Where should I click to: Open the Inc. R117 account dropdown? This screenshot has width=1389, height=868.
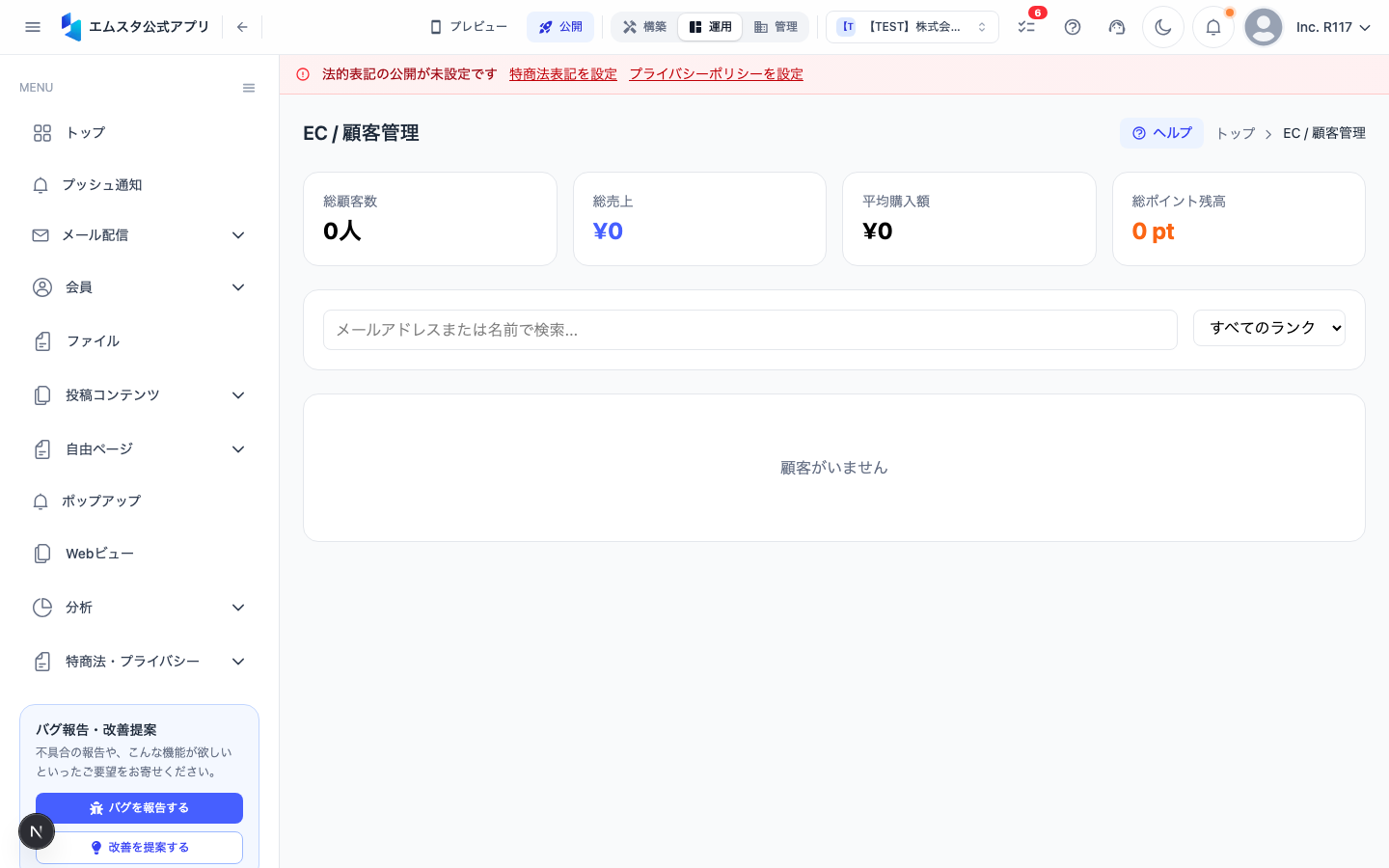[x=1333, y=27]
